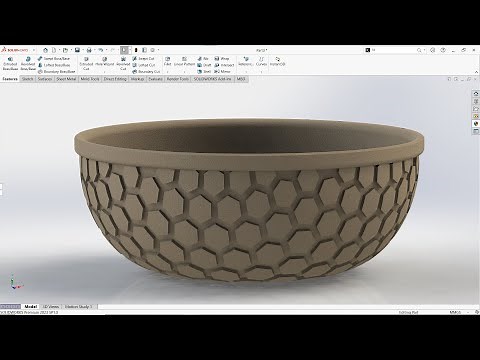Open the SOLIDWORKS logo menu
This screenshot has height=360, width=480.
coord(15,50)
